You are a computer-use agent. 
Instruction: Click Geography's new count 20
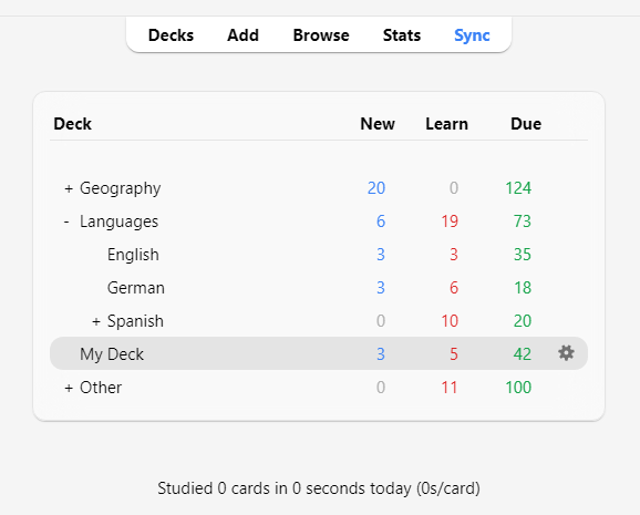376,189
